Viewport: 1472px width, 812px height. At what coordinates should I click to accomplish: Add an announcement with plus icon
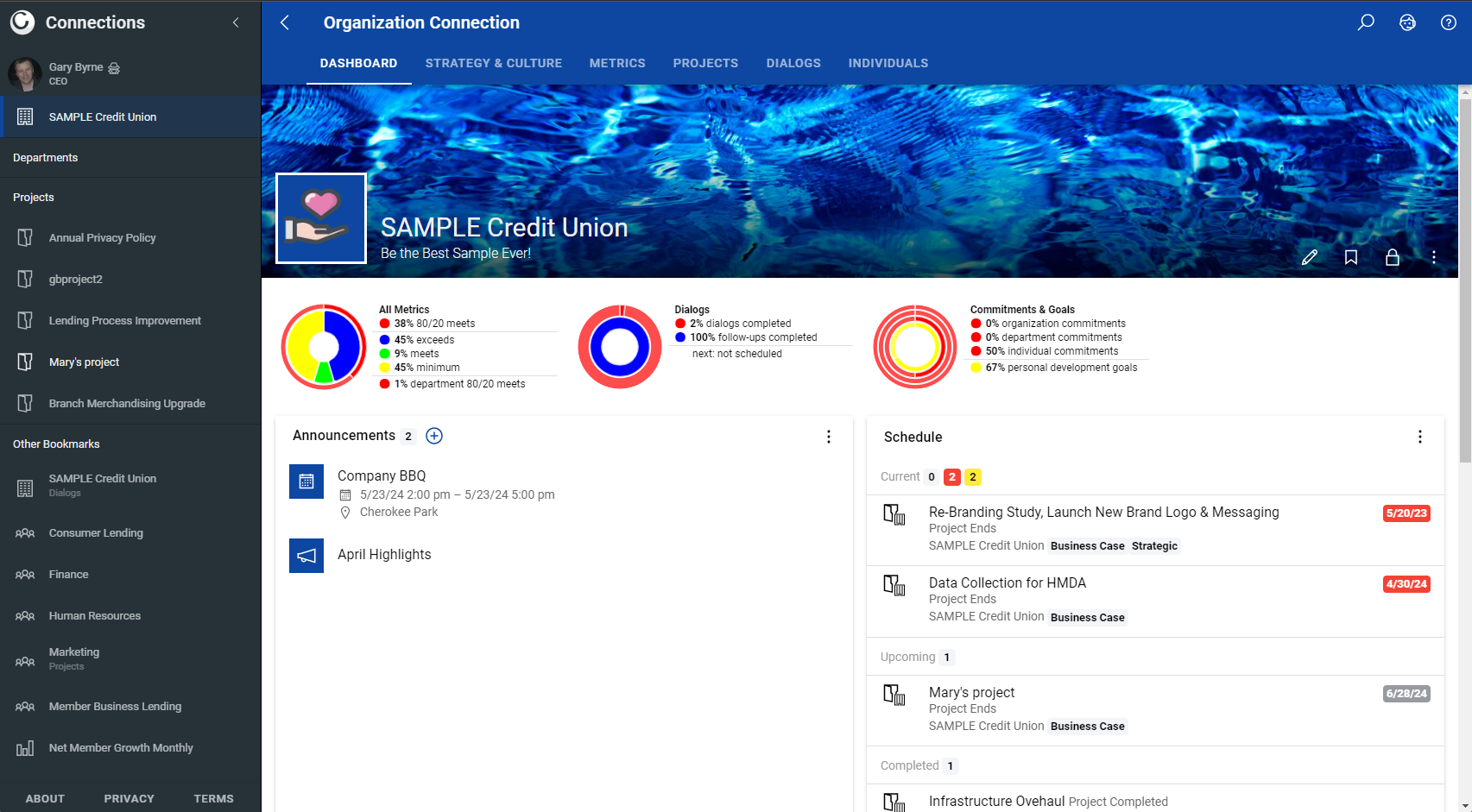tap(434, 436)
